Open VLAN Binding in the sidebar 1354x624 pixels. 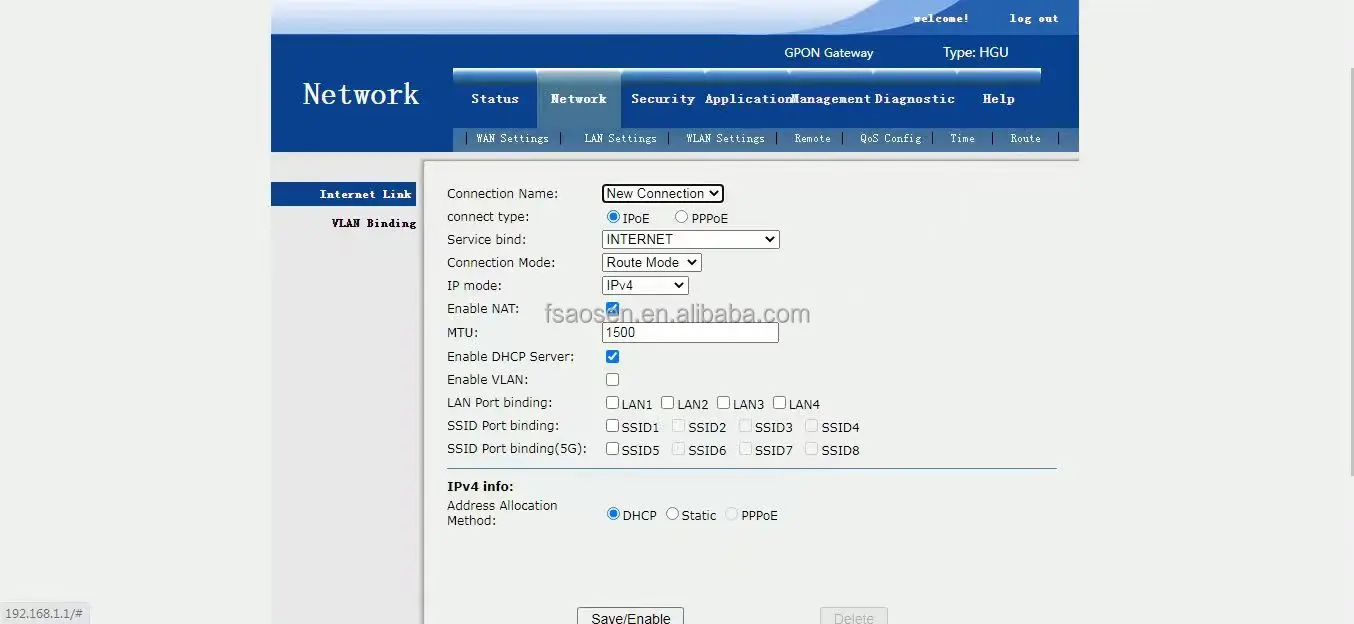[x=374, y=223]
